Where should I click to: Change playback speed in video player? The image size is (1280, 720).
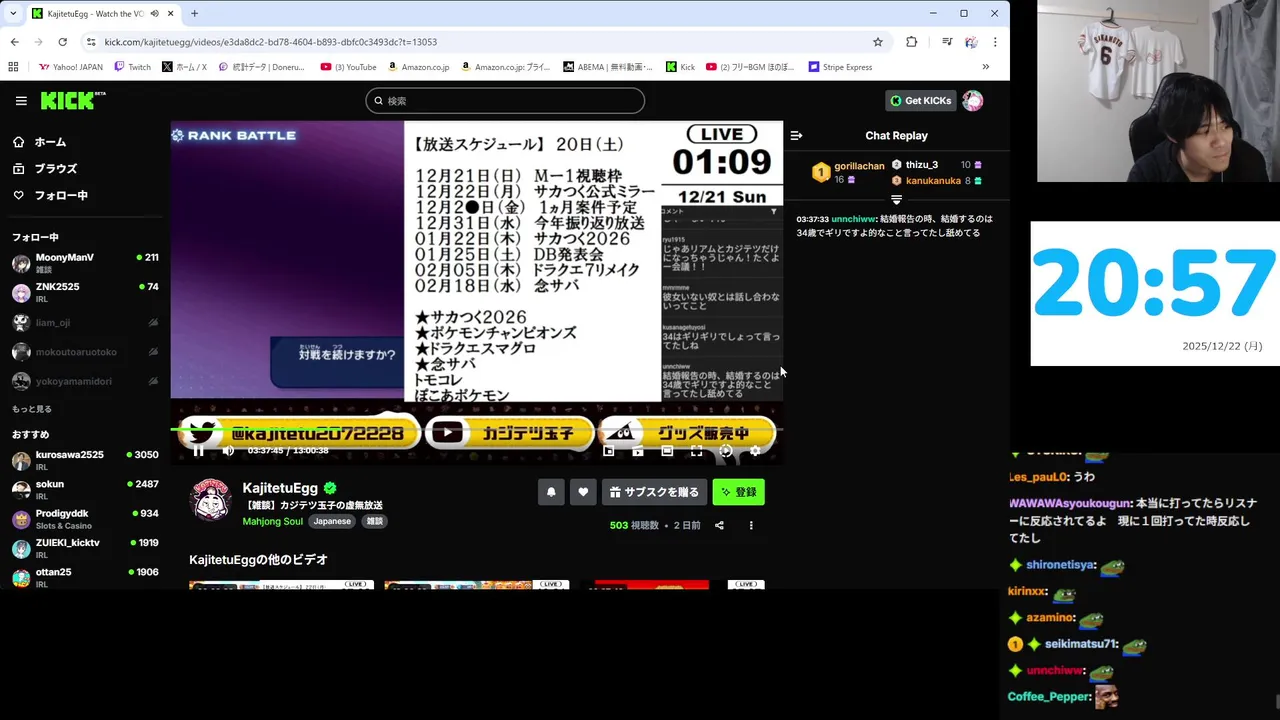coord(726,451)
